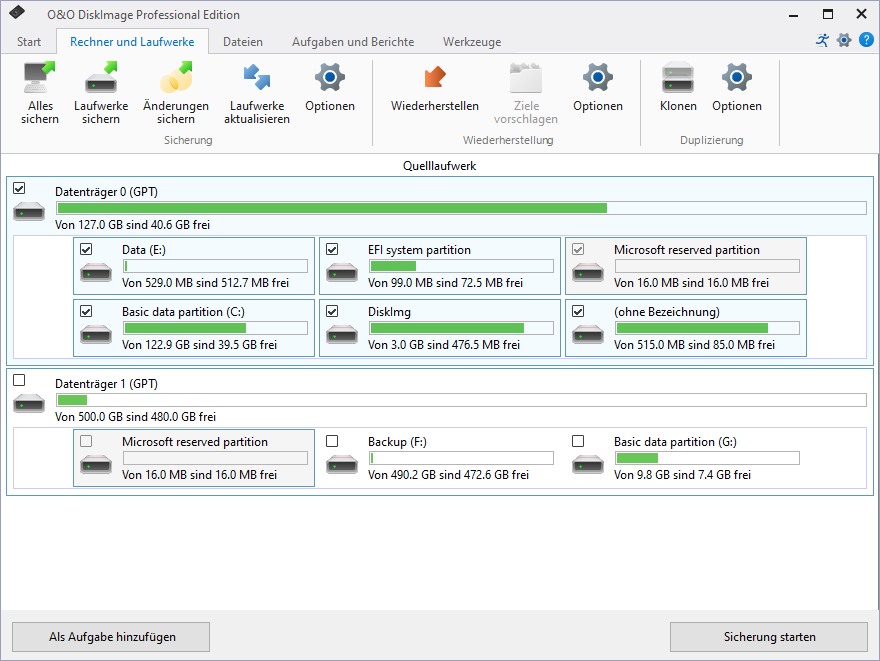Click the Datenträger 0 disk icon
Image resolution: width=880 pixels, height=661 pixels.
pos(29,212)
